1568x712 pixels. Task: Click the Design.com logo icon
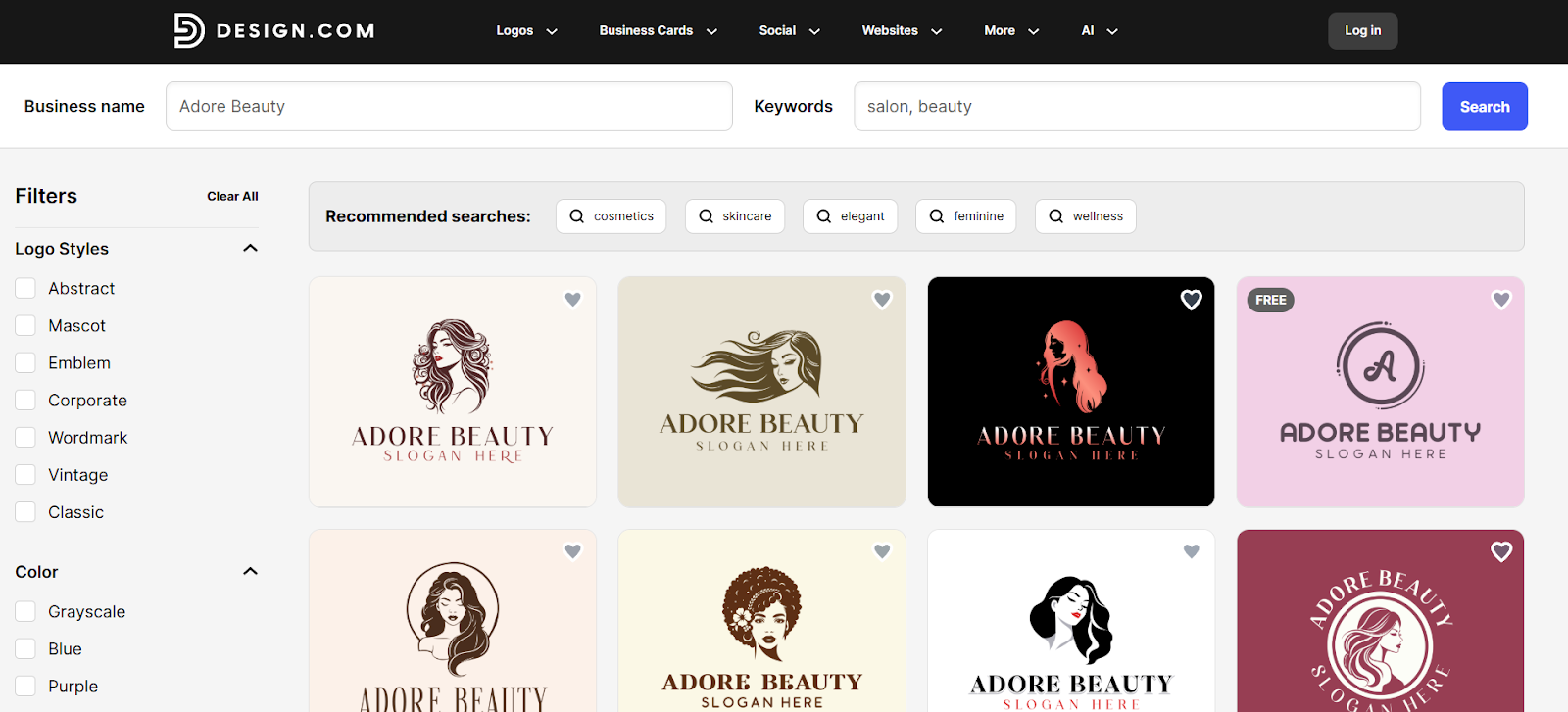(188, 31)
